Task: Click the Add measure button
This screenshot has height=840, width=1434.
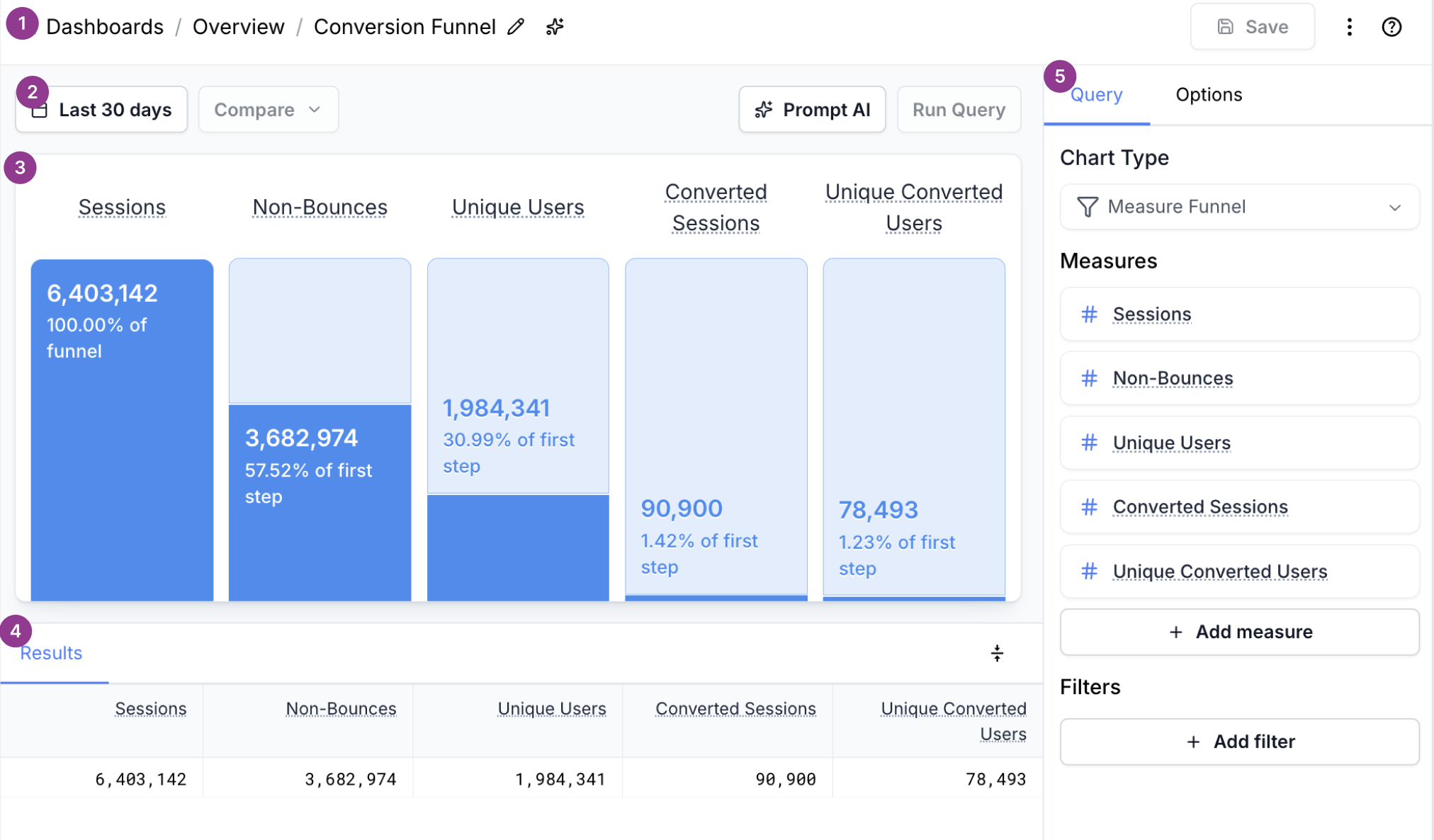Action: (1239, 632)
